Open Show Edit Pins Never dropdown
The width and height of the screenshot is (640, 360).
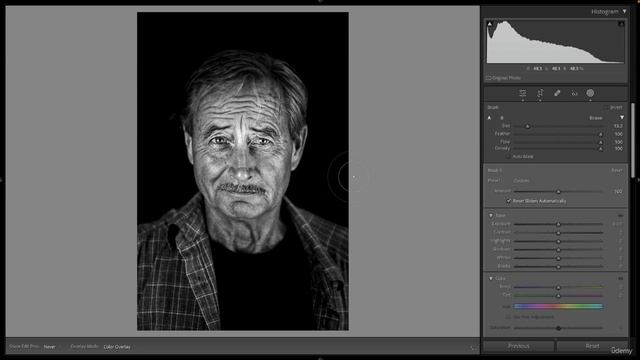(50, 347)
